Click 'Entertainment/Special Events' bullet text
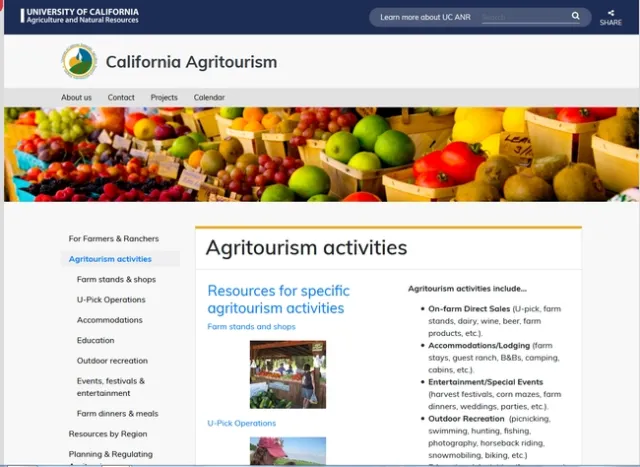640x467 pixels. click(485, 382)
